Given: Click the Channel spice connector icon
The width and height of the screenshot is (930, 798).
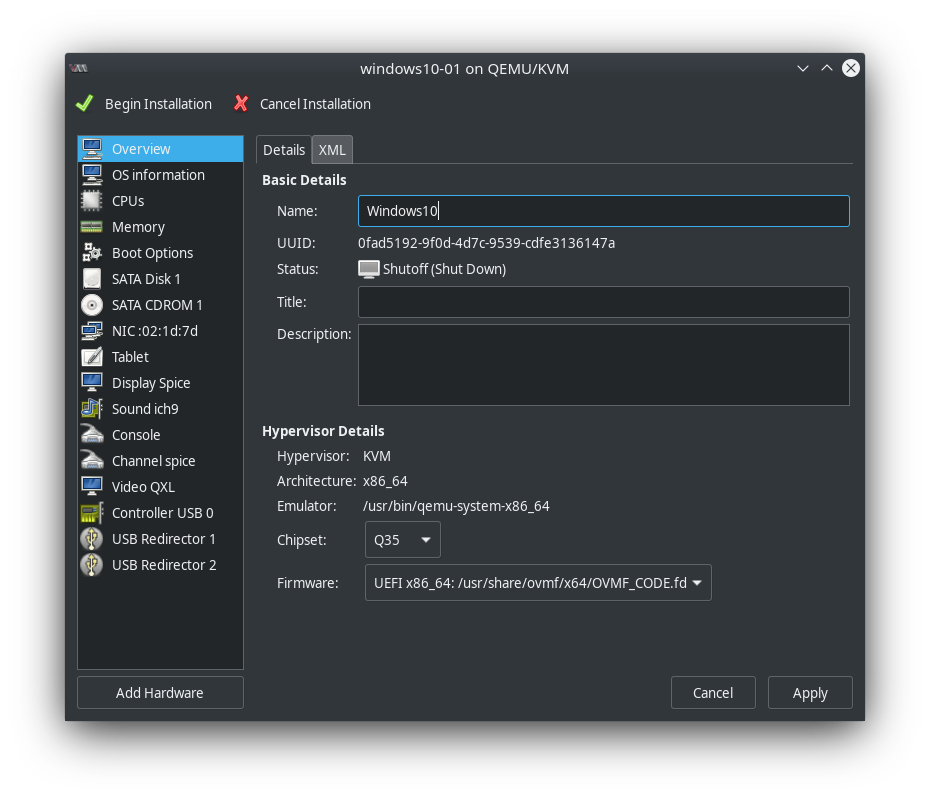Looking at the screenshot, I should tap(92, 461).
